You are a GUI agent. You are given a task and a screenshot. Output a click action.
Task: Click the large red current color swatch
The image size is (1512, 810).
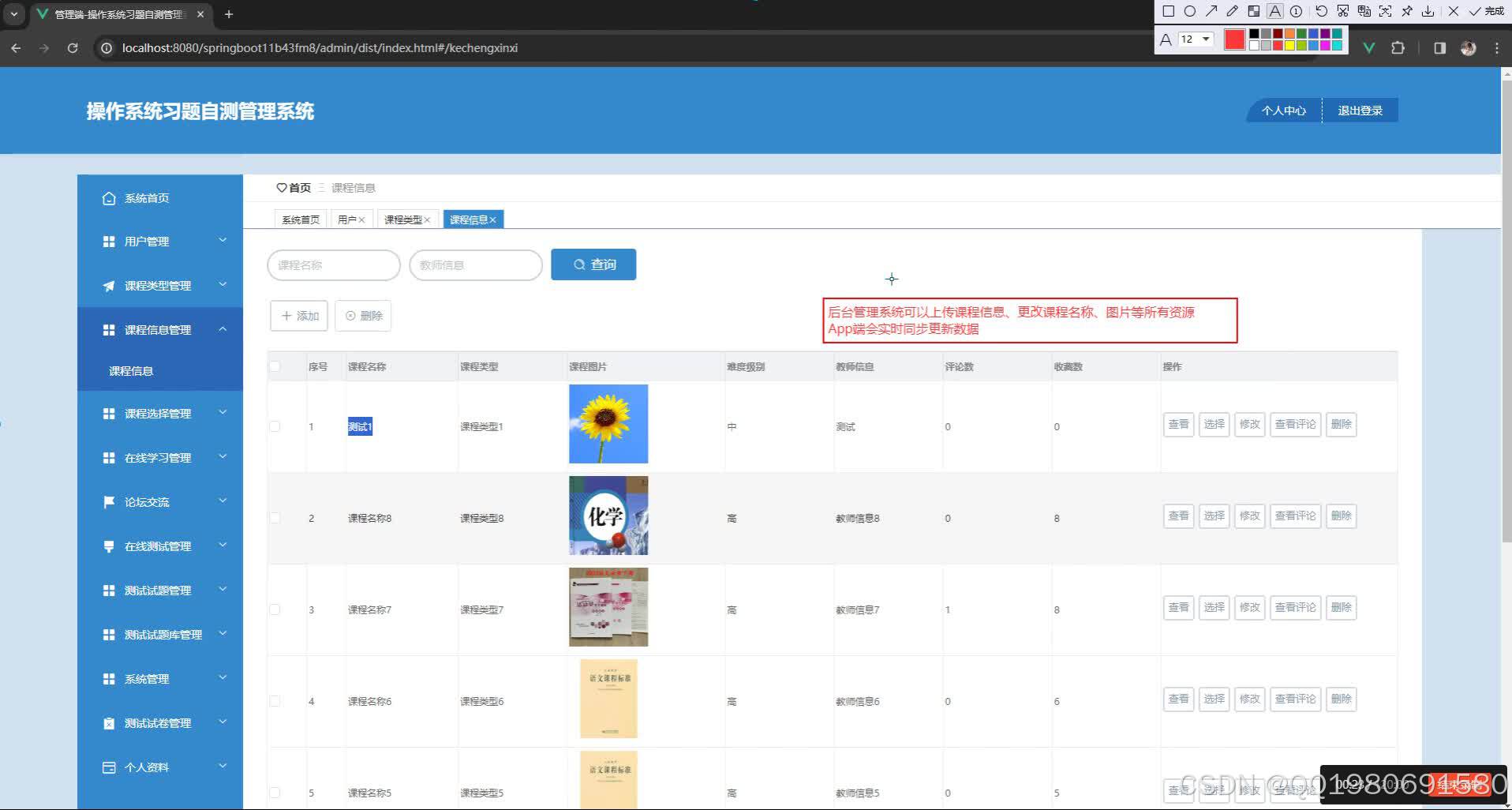(1235, 39)
